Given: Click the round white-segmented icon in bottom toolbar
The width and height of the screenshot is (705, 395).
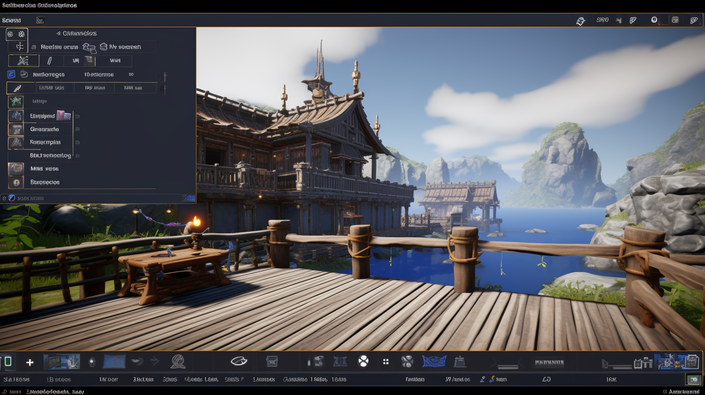Looking at the screenshot, I should (363, 361).
